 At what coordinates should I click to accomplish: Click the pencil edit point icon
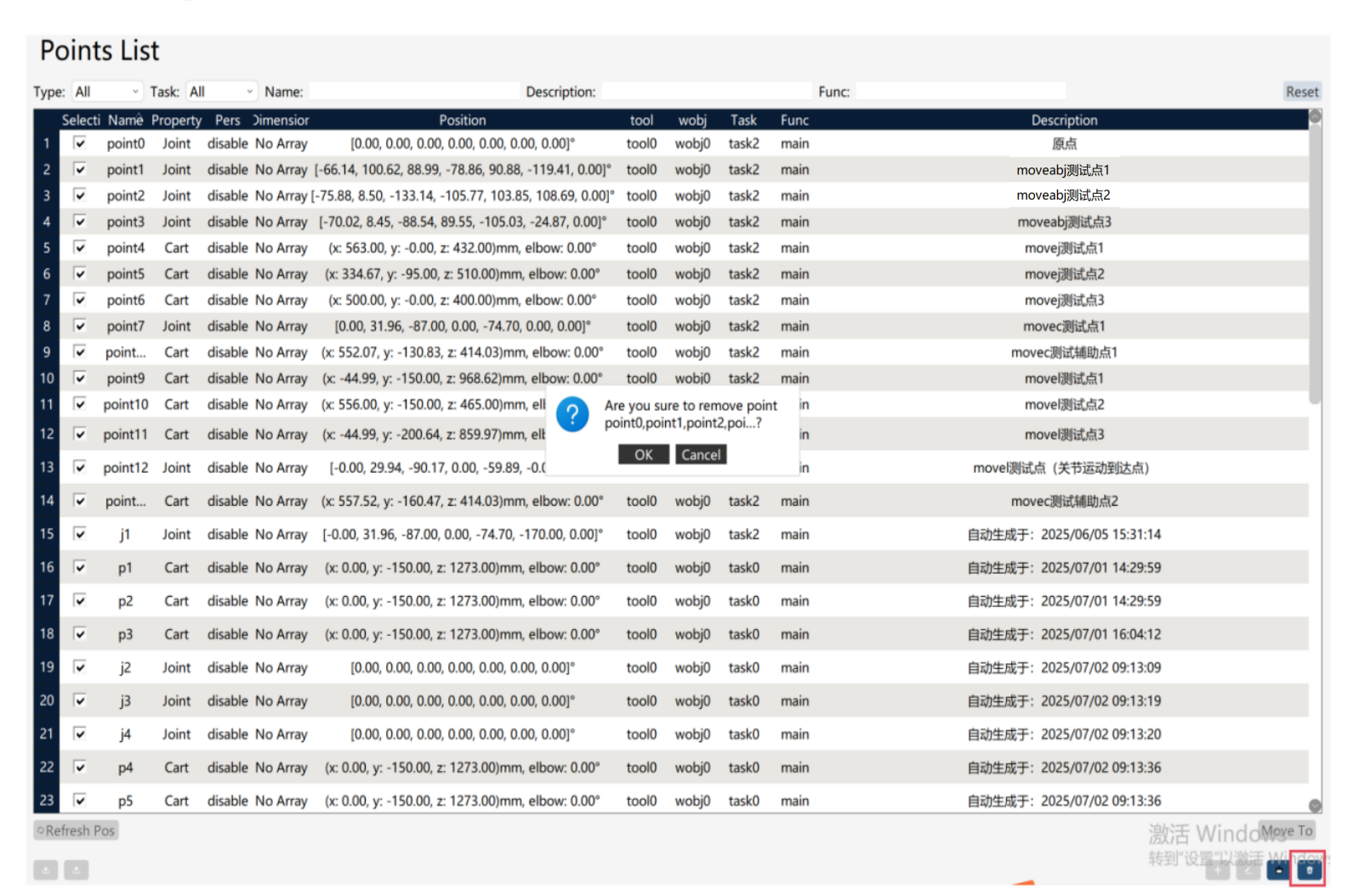point(1248,870)
